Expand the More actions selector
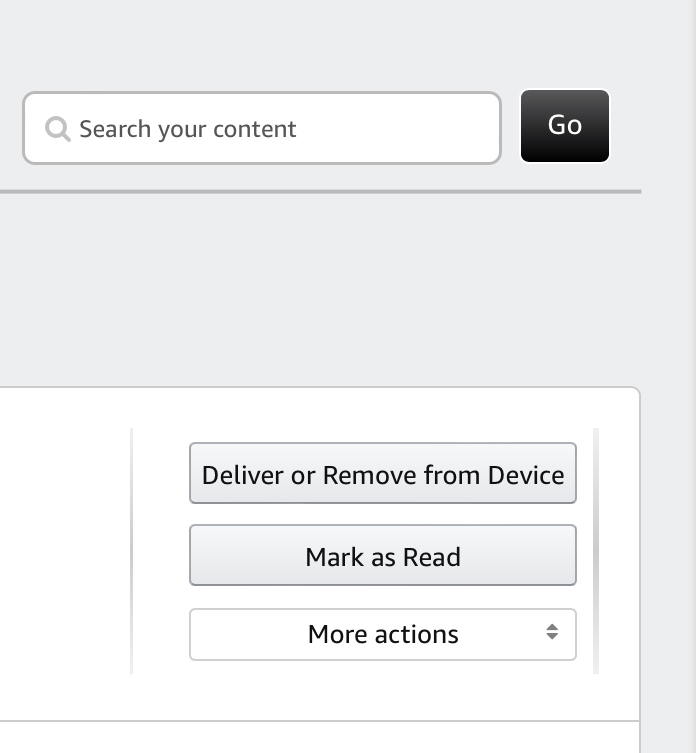The image size is (696, 753). (x=383, y=634)
